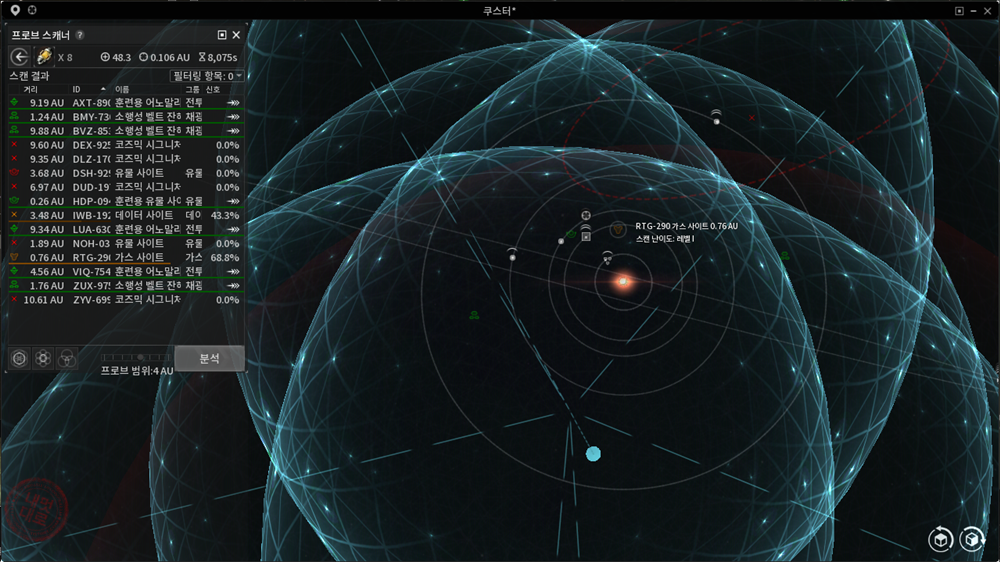Sort results by the 거리 column header
Viewport: 1000px width, 562px height.
pos(30,89)
